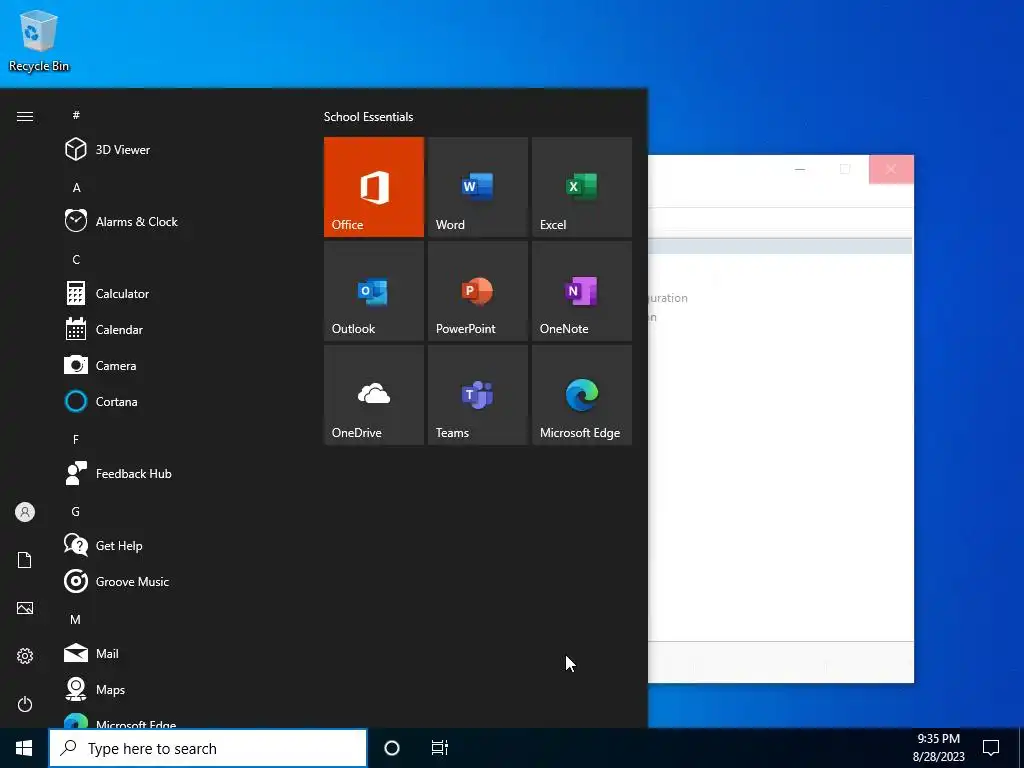This screenshot has width=1024, height=768.
Task: Open the Maps app
Action: tap(176, 689)
